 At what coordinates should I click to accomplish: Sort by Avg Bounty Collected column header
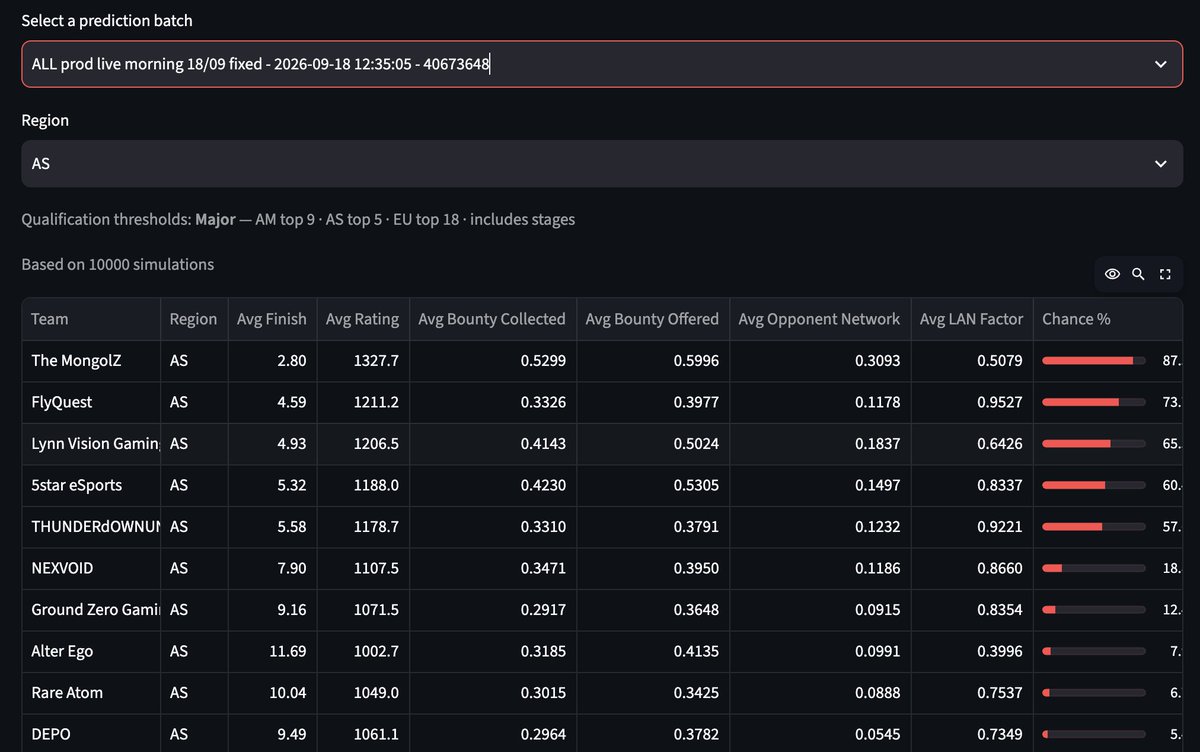[x=492, y=319]
